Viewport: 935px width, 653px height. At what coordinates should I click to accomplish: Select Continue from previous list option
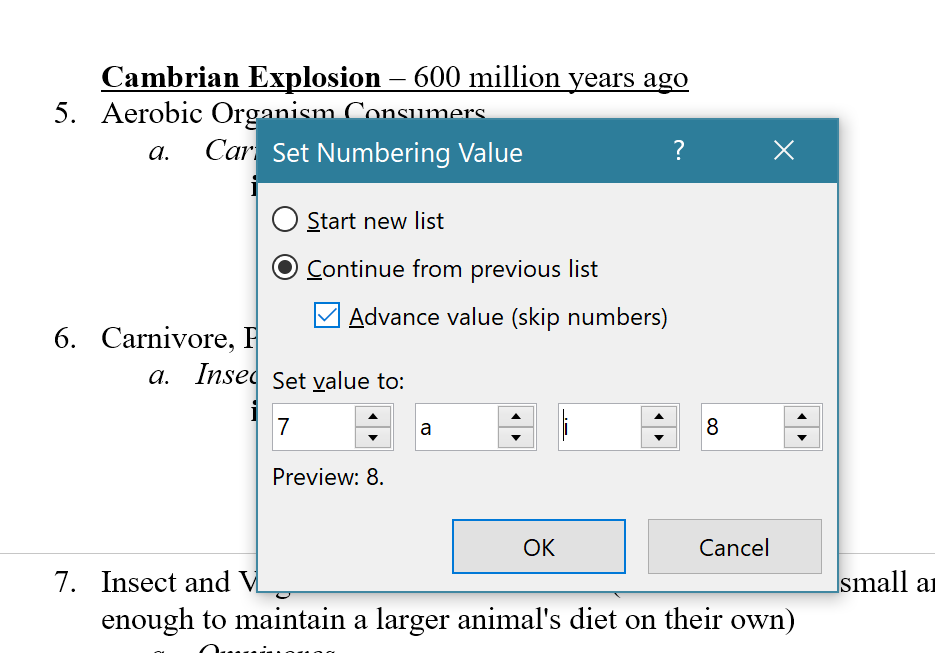coord(286,268)
